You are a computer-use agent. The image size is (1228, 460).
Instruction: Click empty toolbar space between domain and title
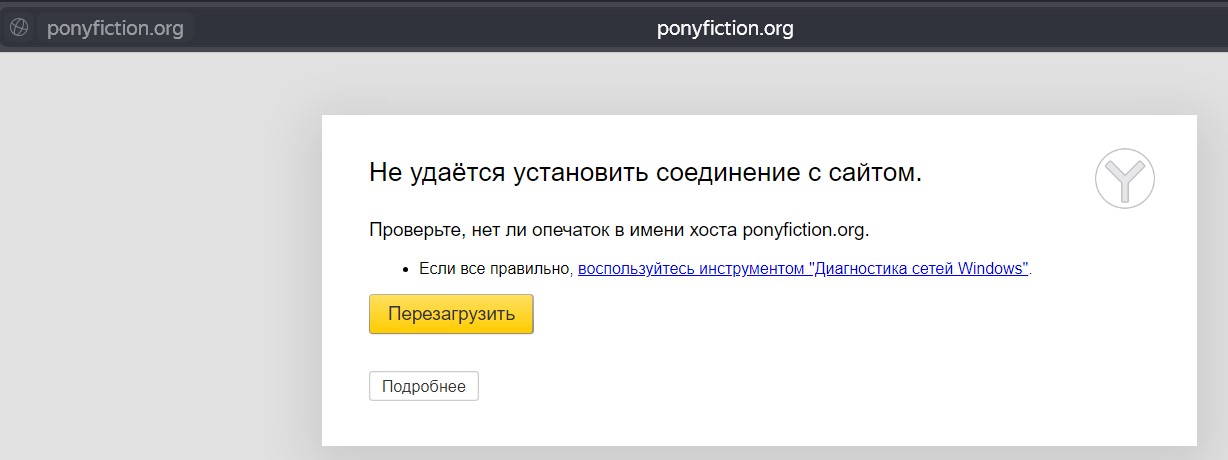[x=420, y=28]
